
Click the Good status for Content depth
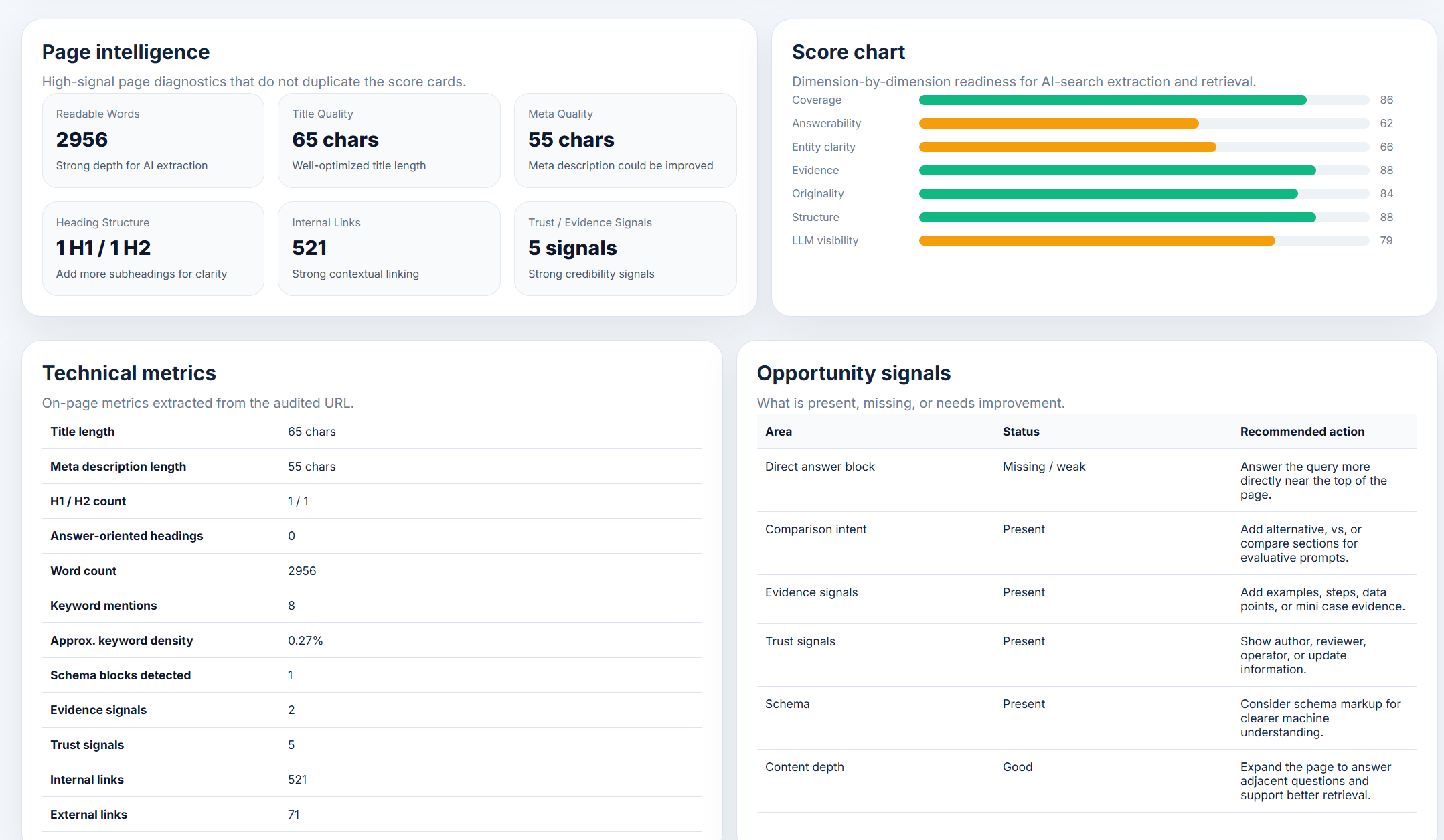click(x=1018, y=767)
